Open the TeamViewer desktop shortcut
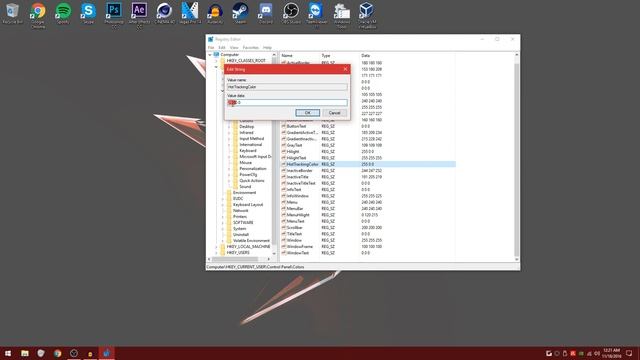 (316, 15)
